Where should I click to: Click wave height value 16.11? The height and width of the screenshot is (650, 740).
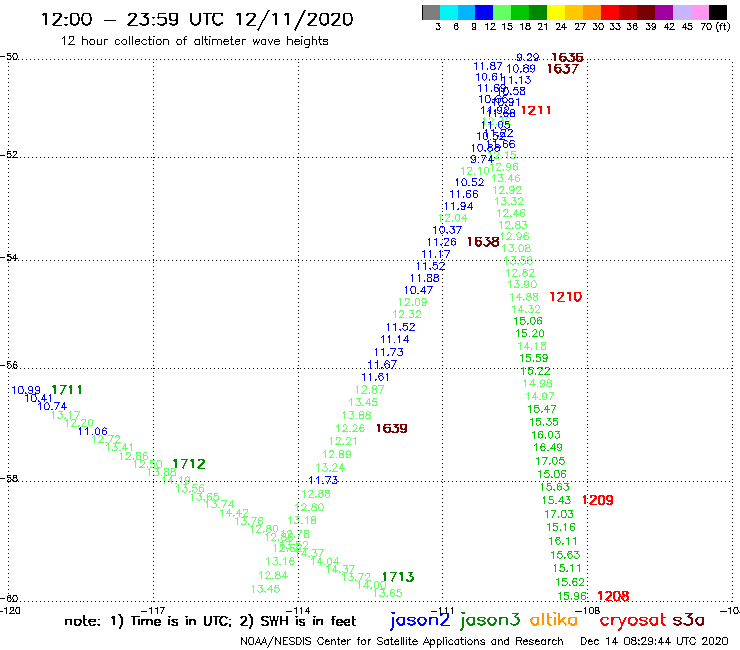[x=563, y=541]
